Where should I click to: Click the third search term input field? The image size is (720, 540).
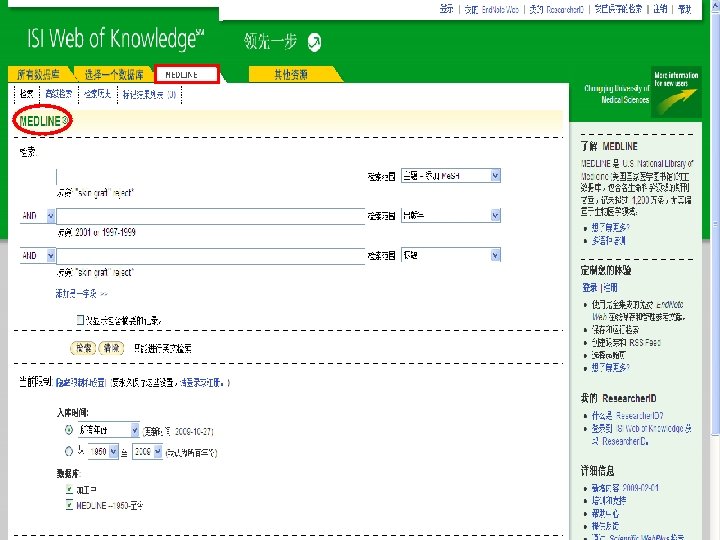(x=211, y=256)
